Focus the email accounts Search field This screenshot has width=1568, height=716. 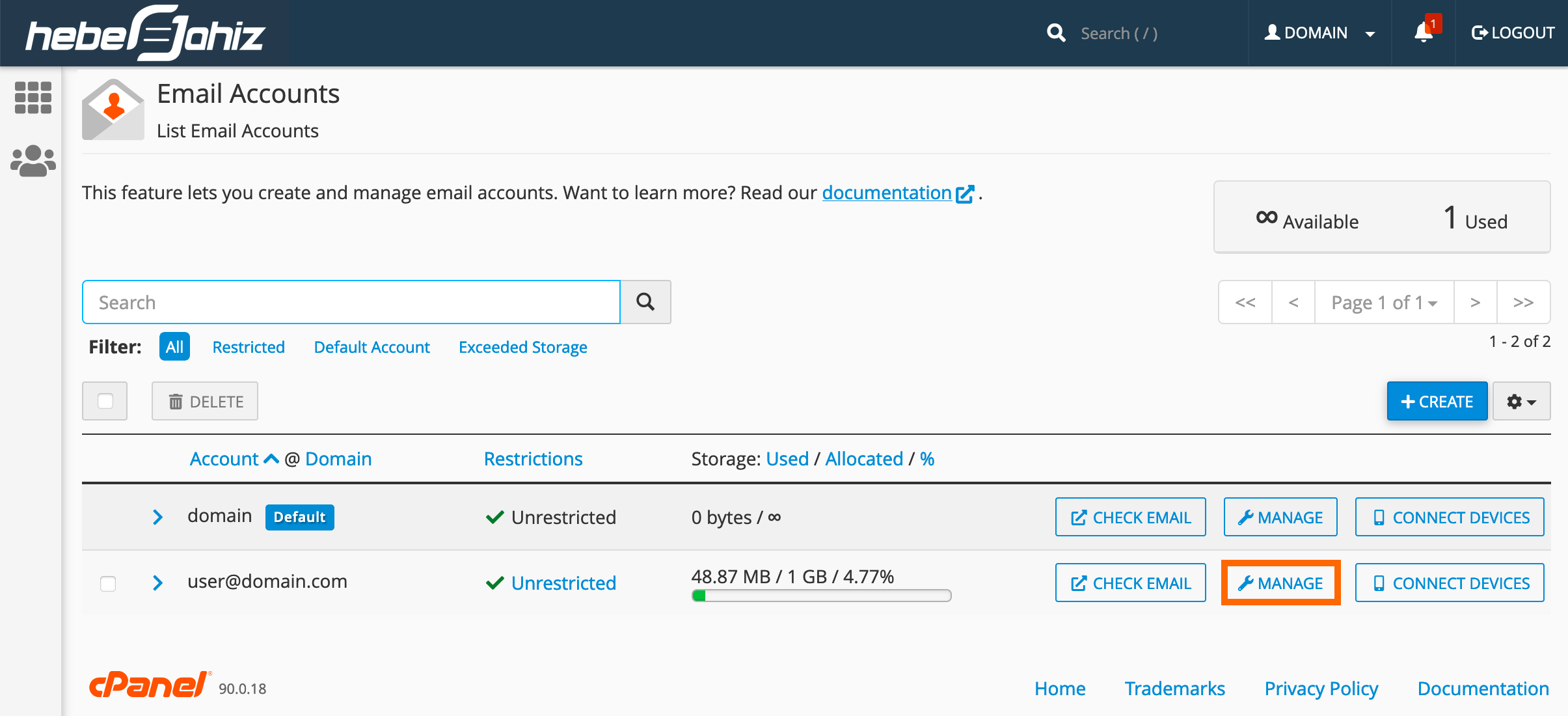(351, 302)
